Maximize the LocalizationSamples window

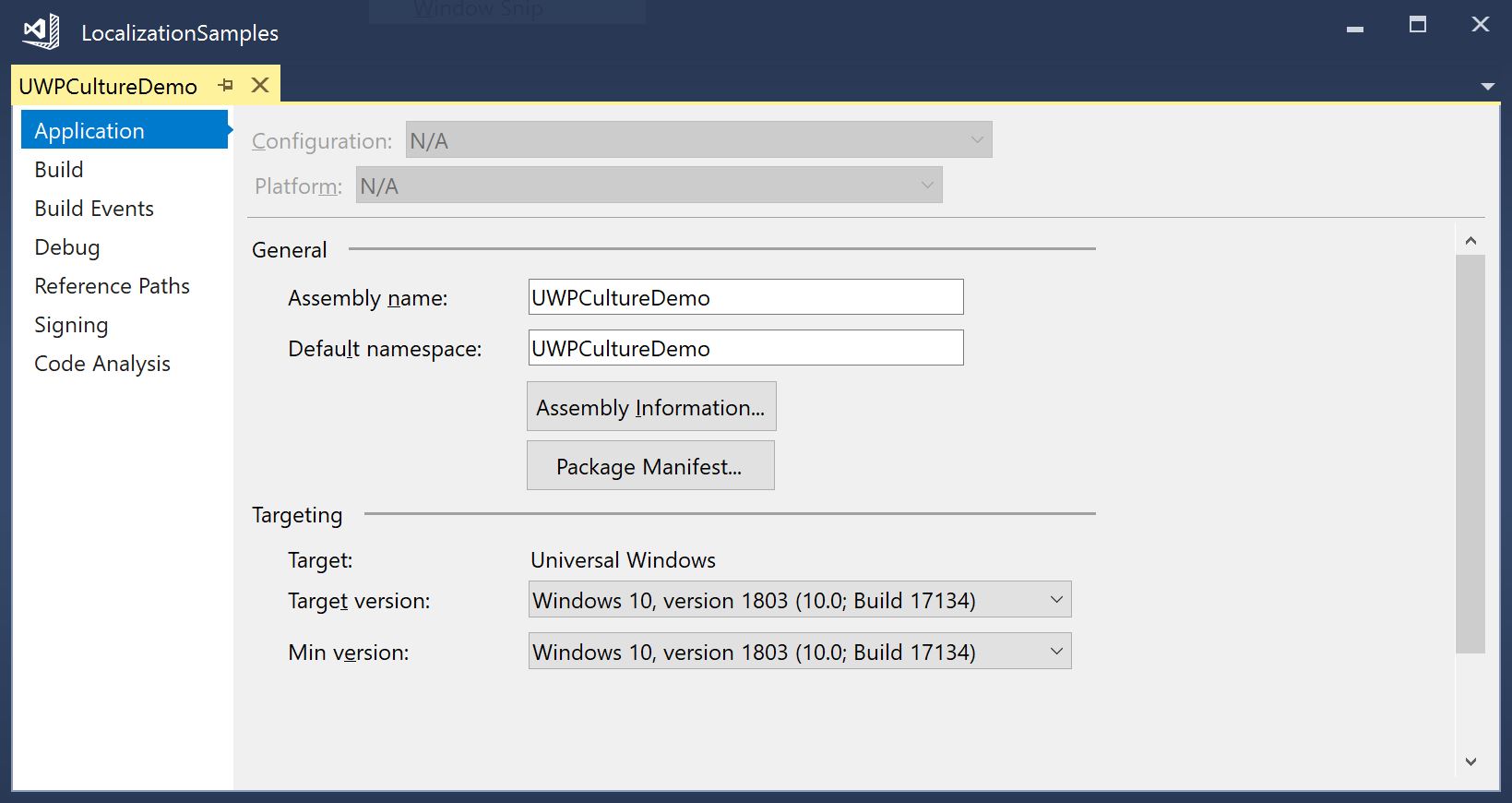coord(1418,25)
